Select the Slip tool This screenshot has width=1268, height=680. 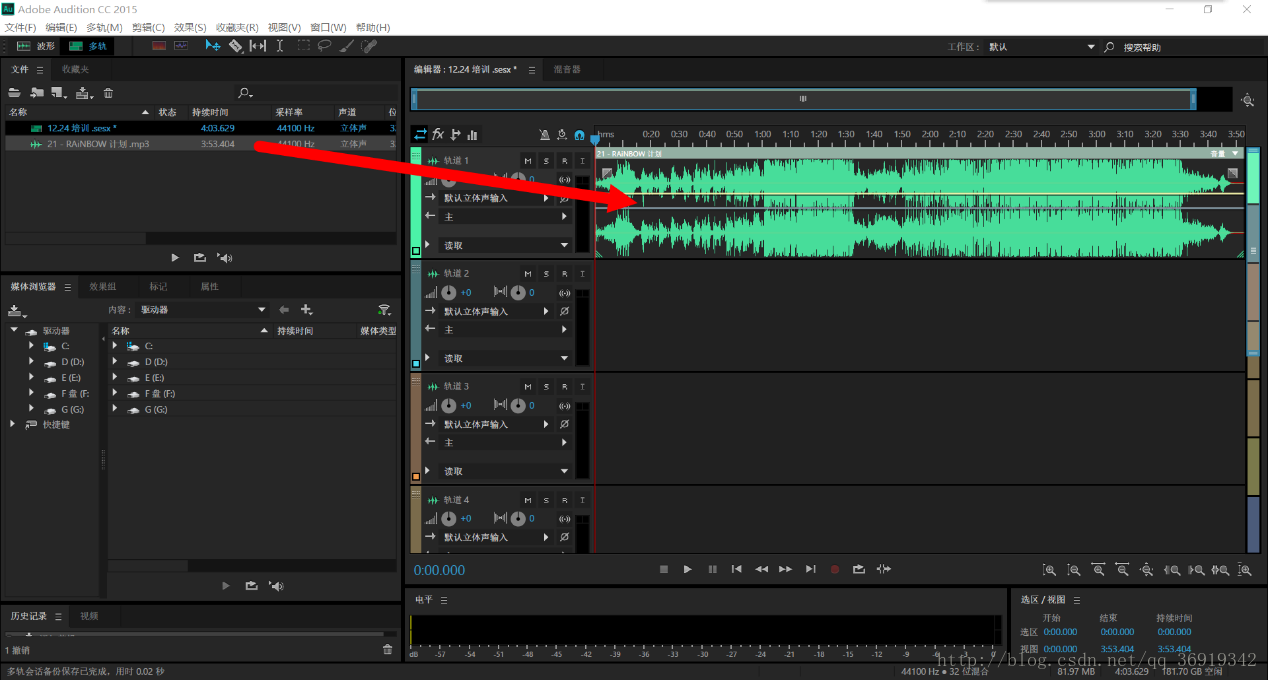pos(258,46)
